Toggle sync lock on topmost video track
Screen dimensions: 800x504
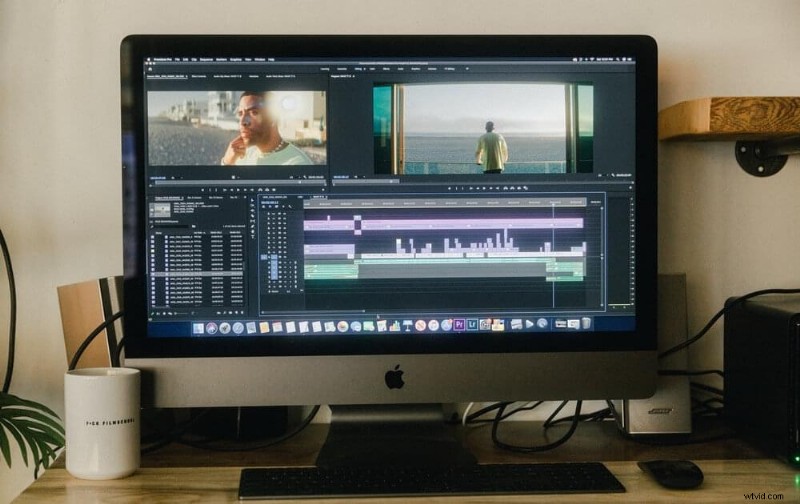(x=279, y=214)
